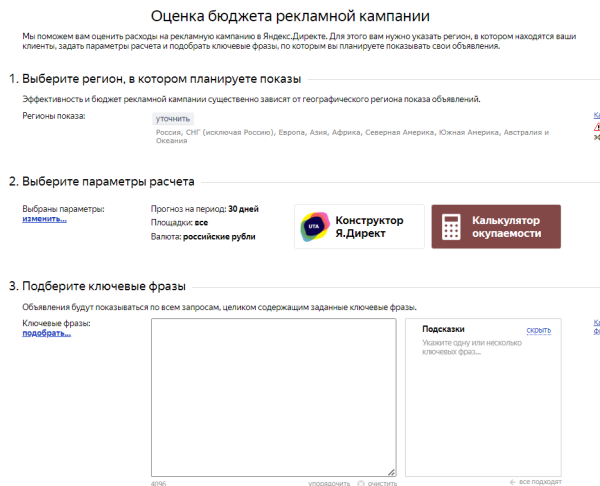The height and width of the screenshot is (486, 600).
Task: Click the Оценка бюджета рекламной кампании title
Action: [290, 16]
